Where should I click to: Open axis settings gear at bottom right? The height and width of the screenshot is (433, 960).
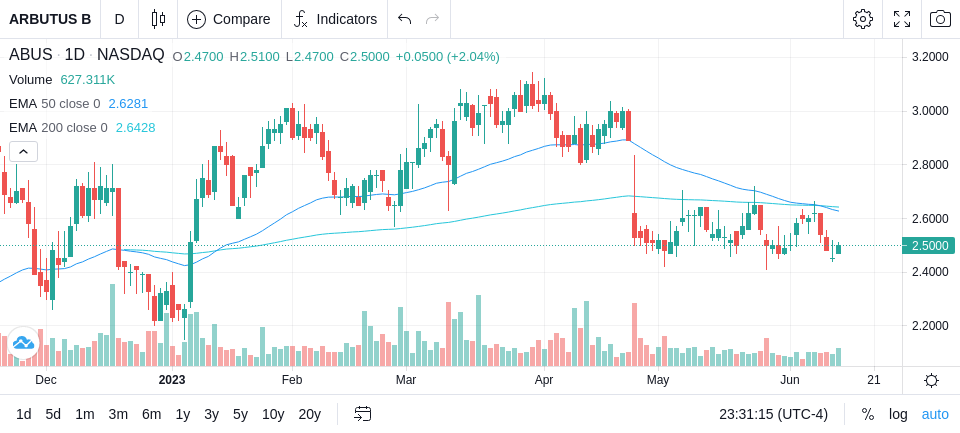pyautogui.click(x=931, y=380)
